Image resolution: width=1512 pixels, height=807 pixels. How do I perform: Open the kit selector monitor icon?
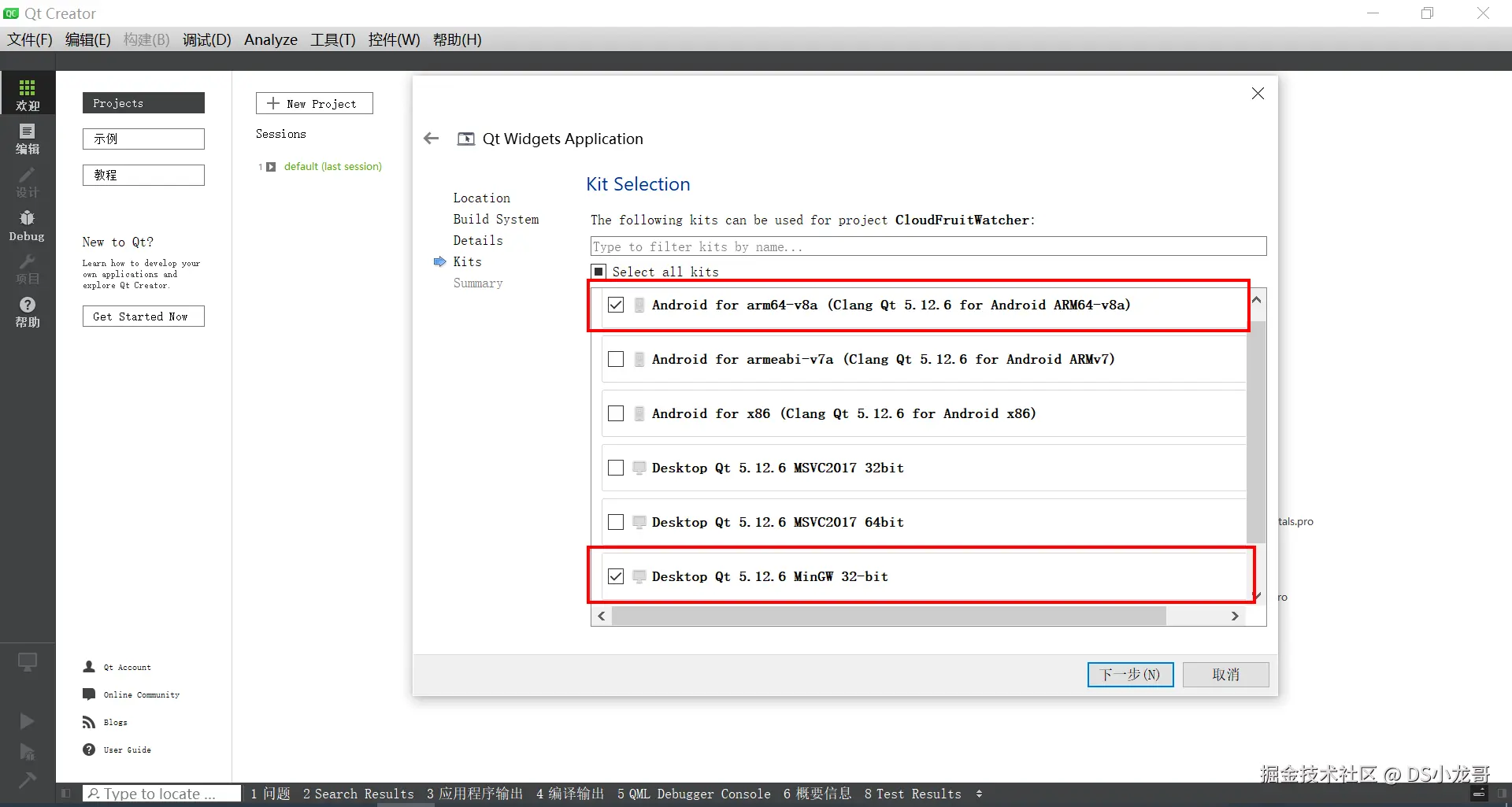28,662
